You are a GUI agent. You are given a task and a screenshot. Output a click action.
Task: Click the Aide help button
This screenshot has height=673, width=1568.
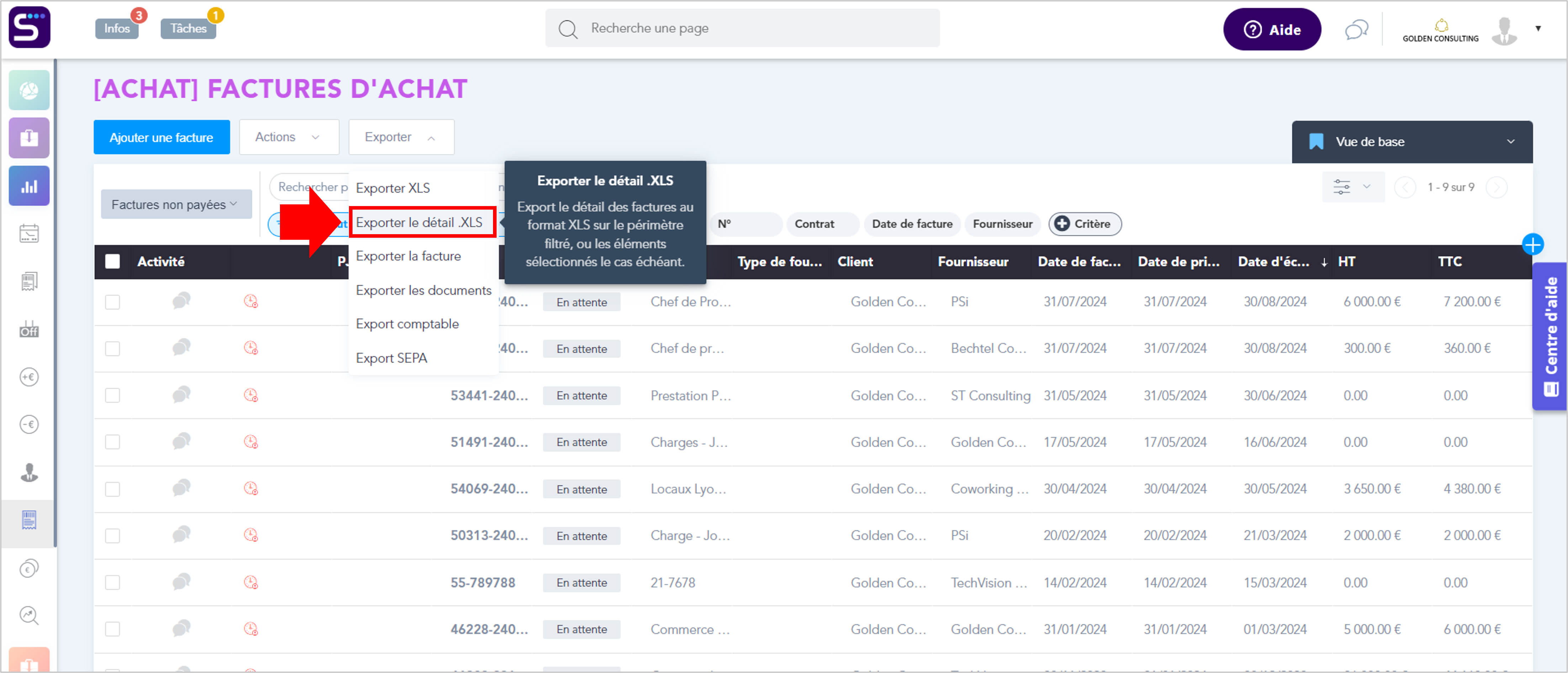[1272, 29]
